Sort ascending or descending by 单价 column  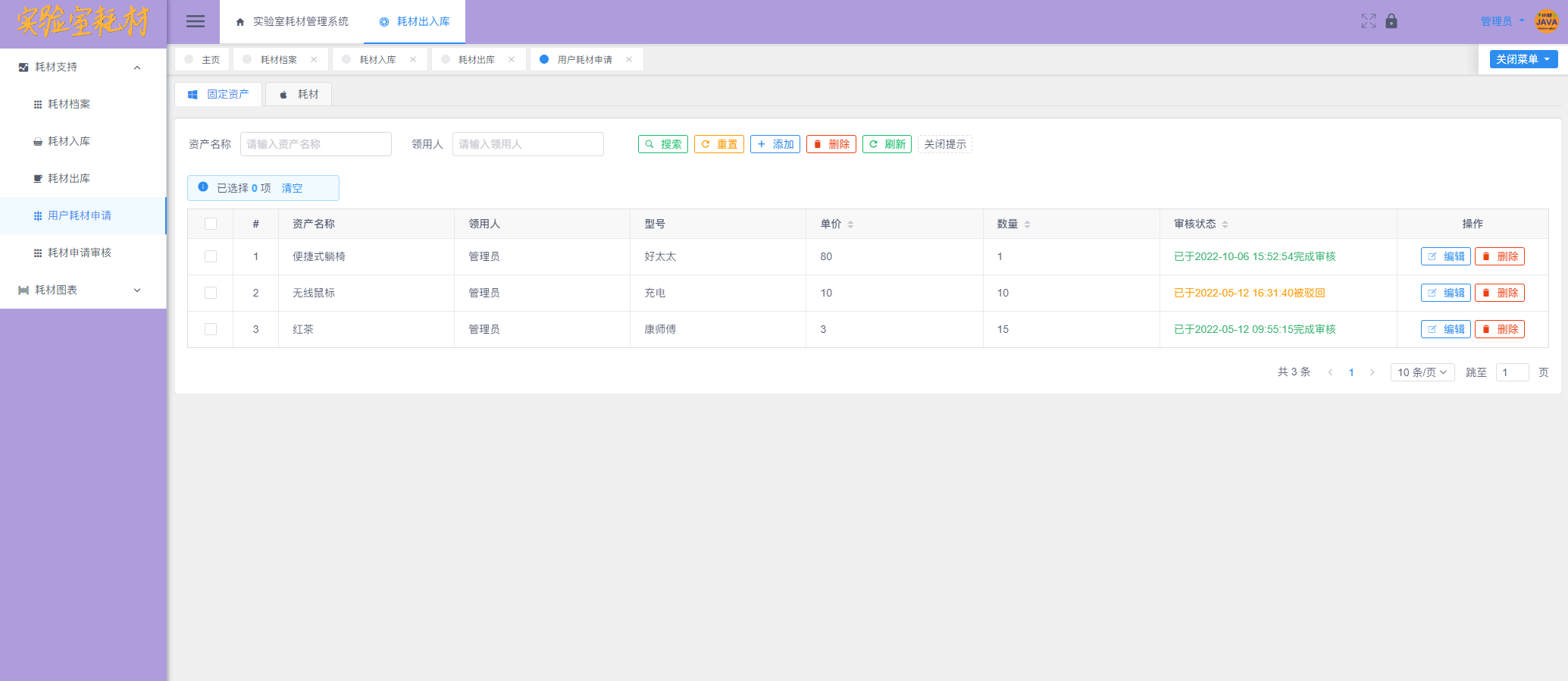(x=850, y=224)
